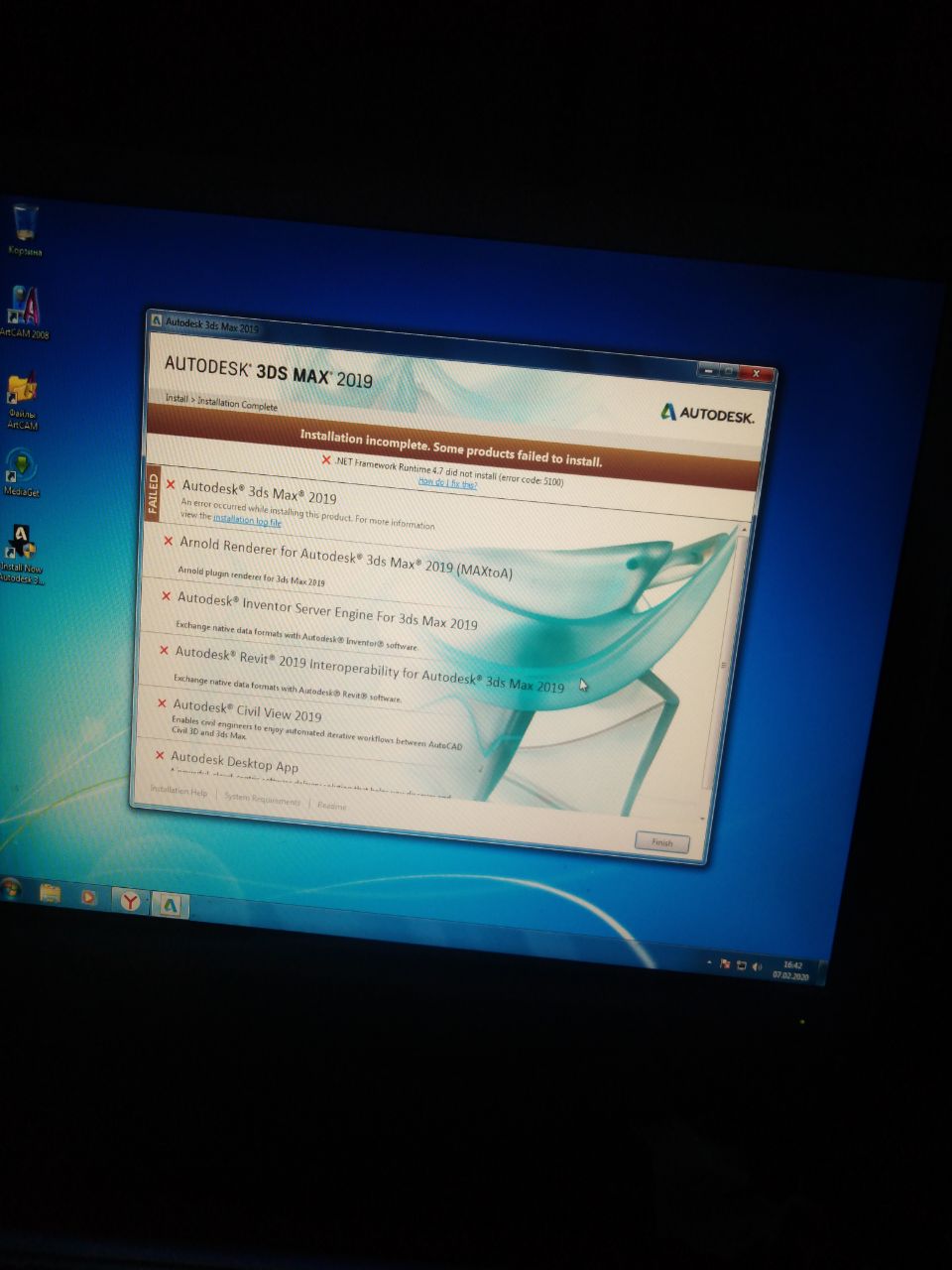952x1270 pixels.
Task: Click the red X beside Autodesk Desktop App
Action: [x=160, y=755]
